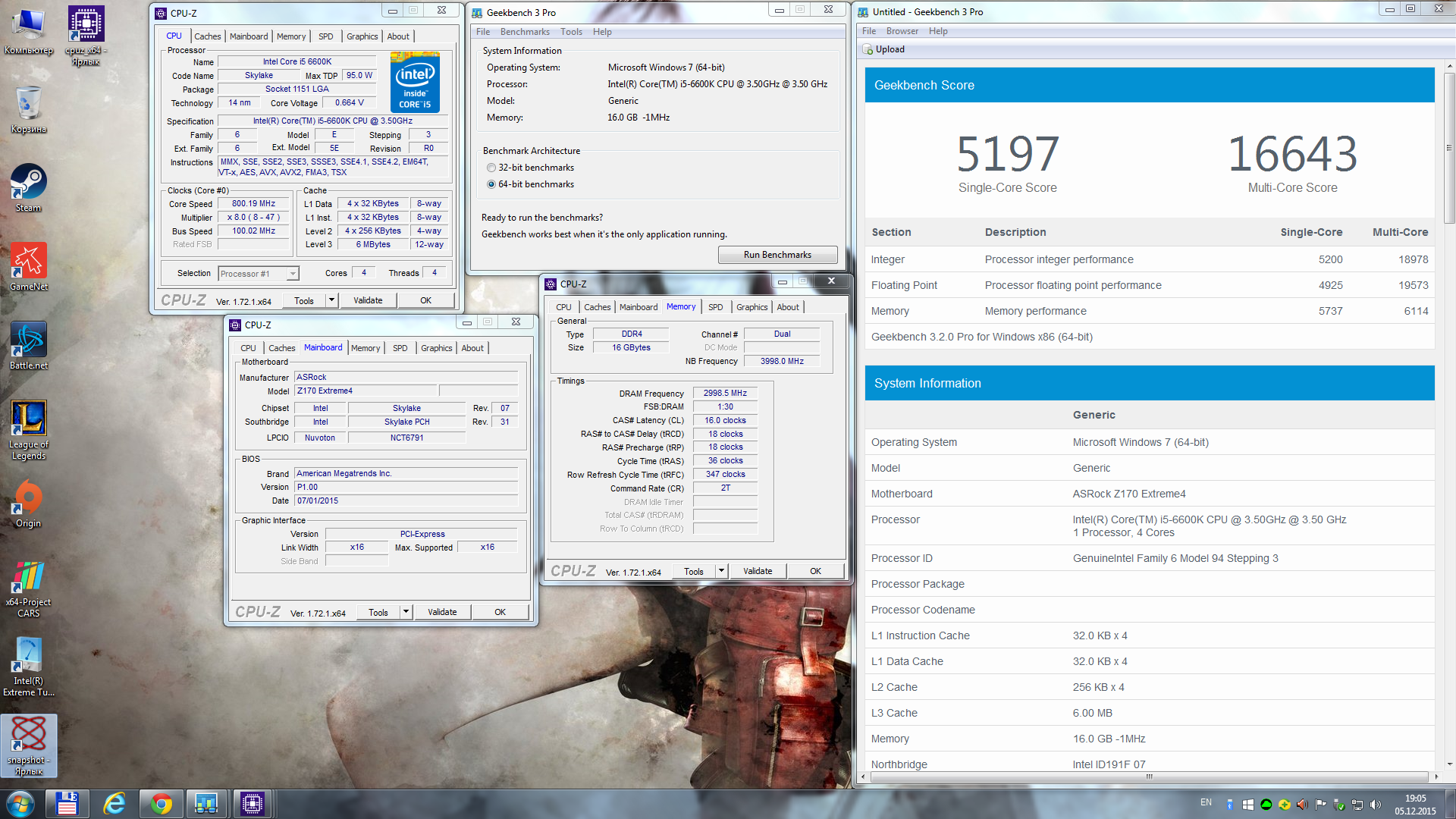The height and width of the screenshot is (819, 1456).
Task: Click the Tools button in Mainboard CPU-Z
Action: tap(378, 612)
